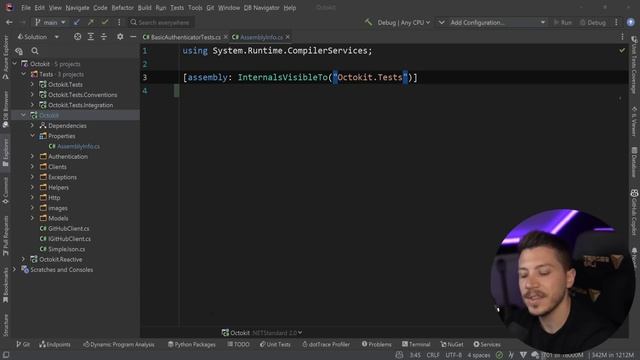
Task: Expand the Dependencies node
Action: [x=32, y=126]
